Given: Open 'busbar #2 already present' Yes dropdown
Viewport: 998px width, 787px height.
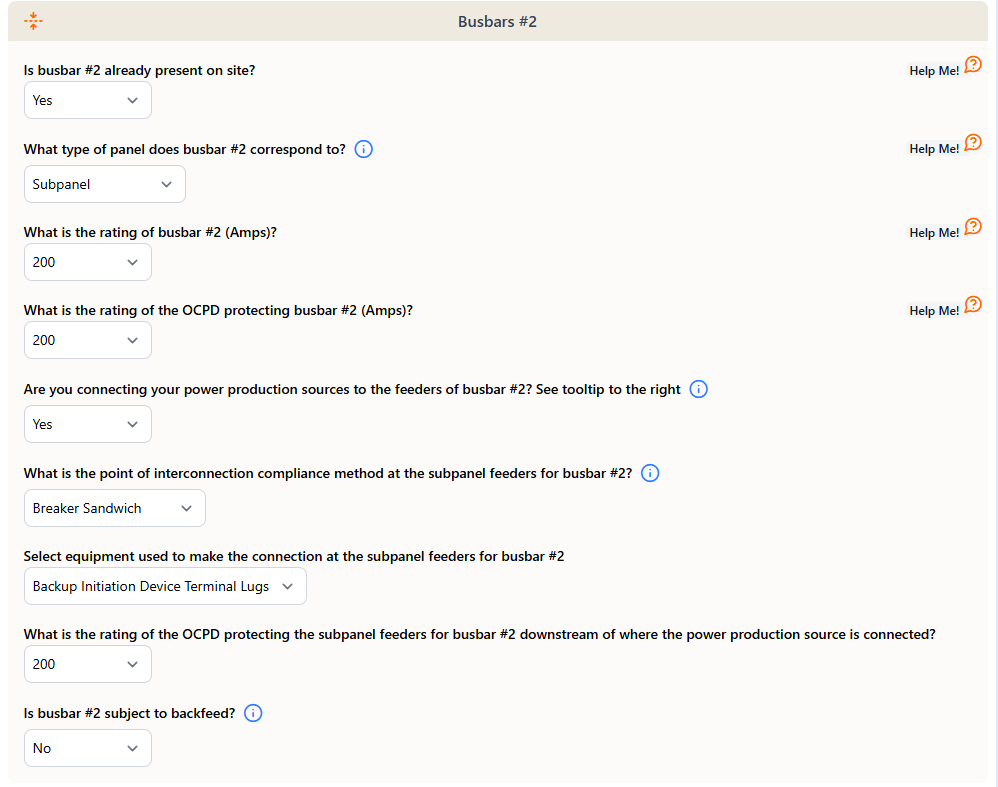Looking at the screenshot, I should [x=88, y=100].
